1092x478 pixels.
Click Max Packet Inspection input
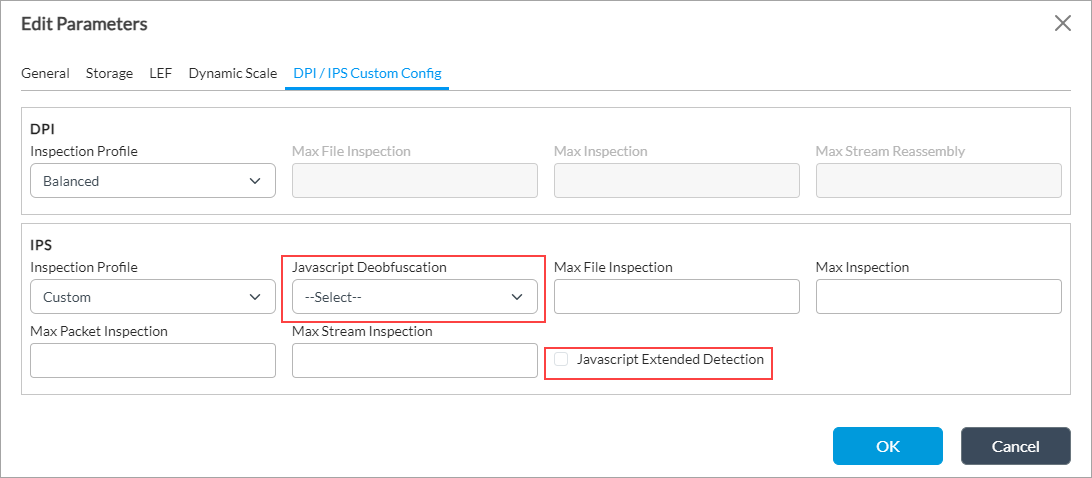(152, 361)
